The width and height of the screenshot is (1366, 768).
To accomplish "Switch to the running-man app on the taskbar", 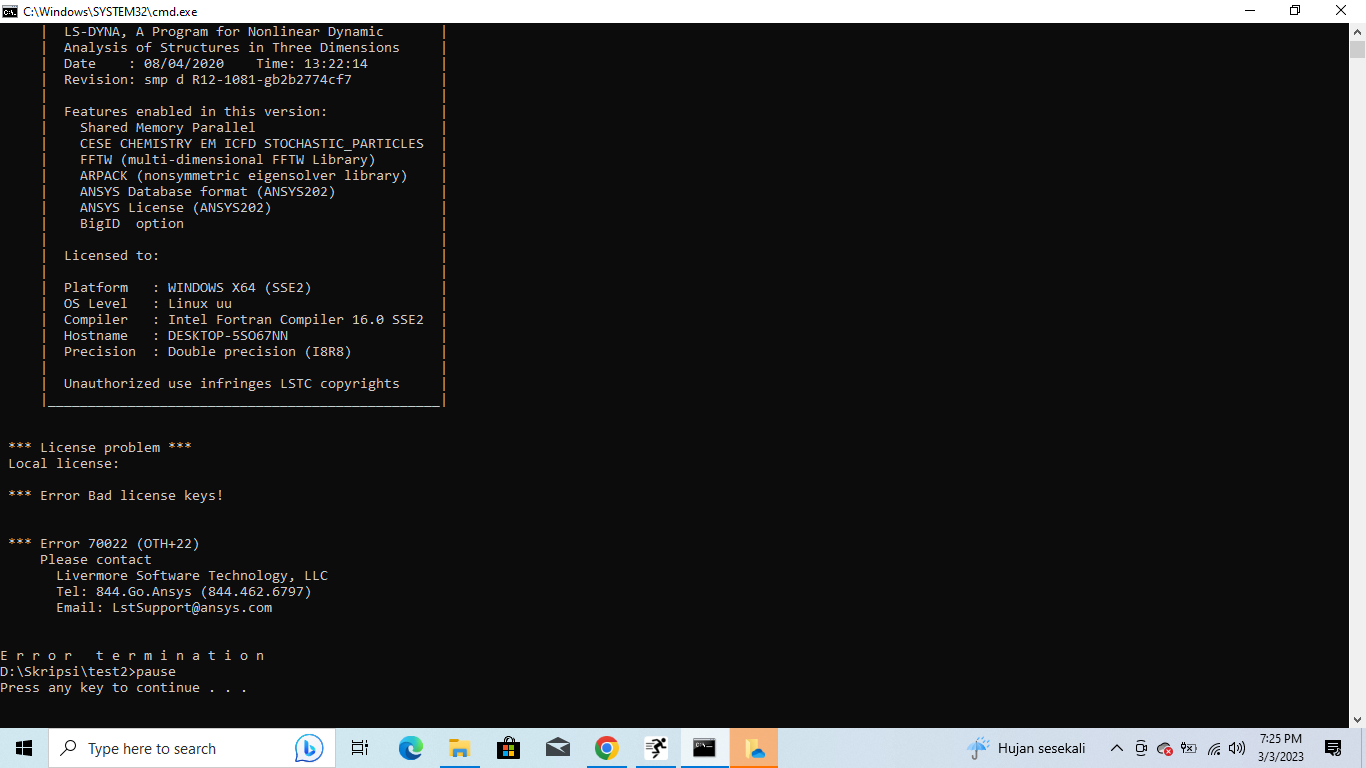I will coord(655,748).
